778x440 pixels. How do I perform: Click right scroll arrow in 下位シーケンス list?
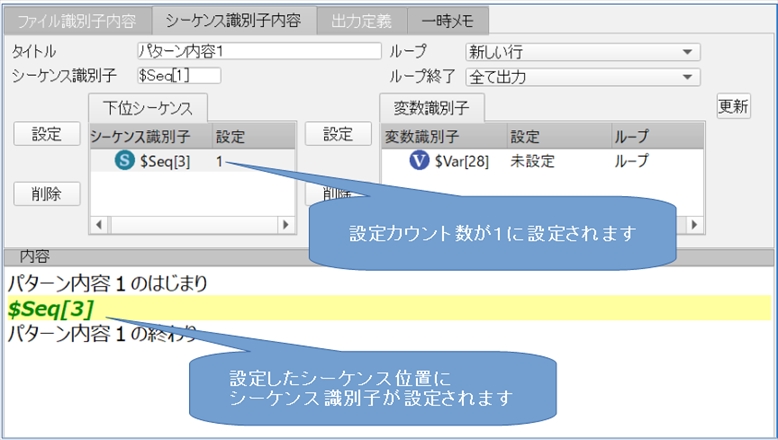coord(285,225)
